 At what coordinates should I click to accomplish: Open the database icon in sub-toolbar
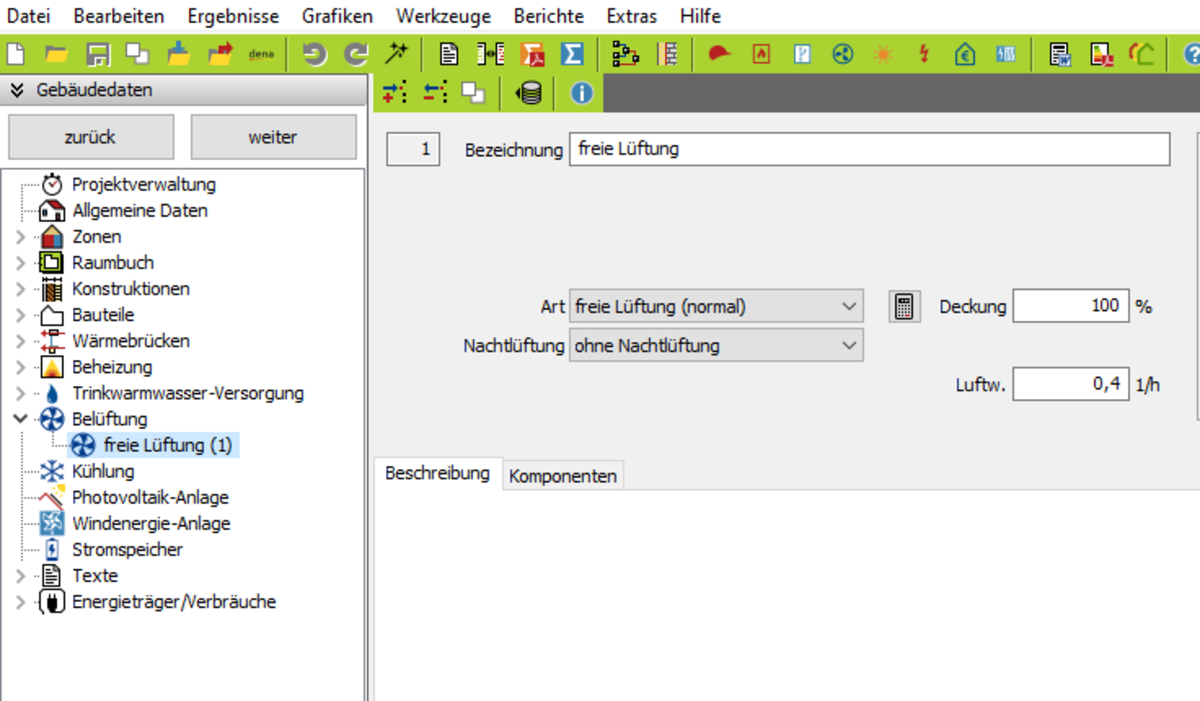click(x=528, y=93)
